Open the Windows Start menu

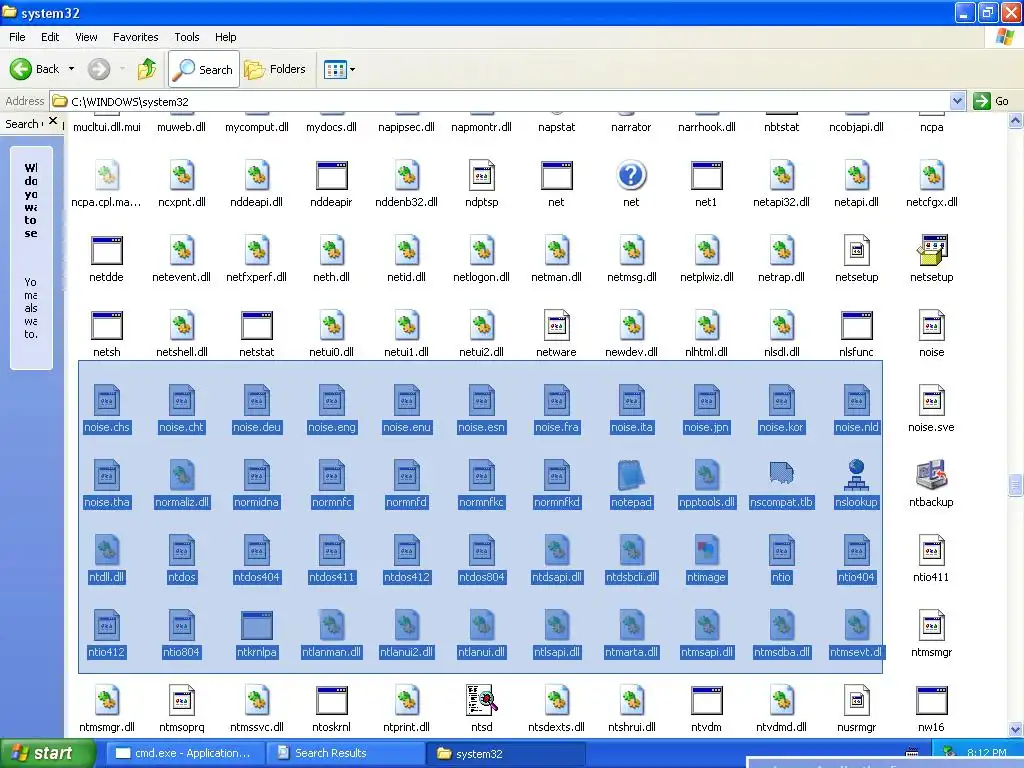(x=47, y=753)
